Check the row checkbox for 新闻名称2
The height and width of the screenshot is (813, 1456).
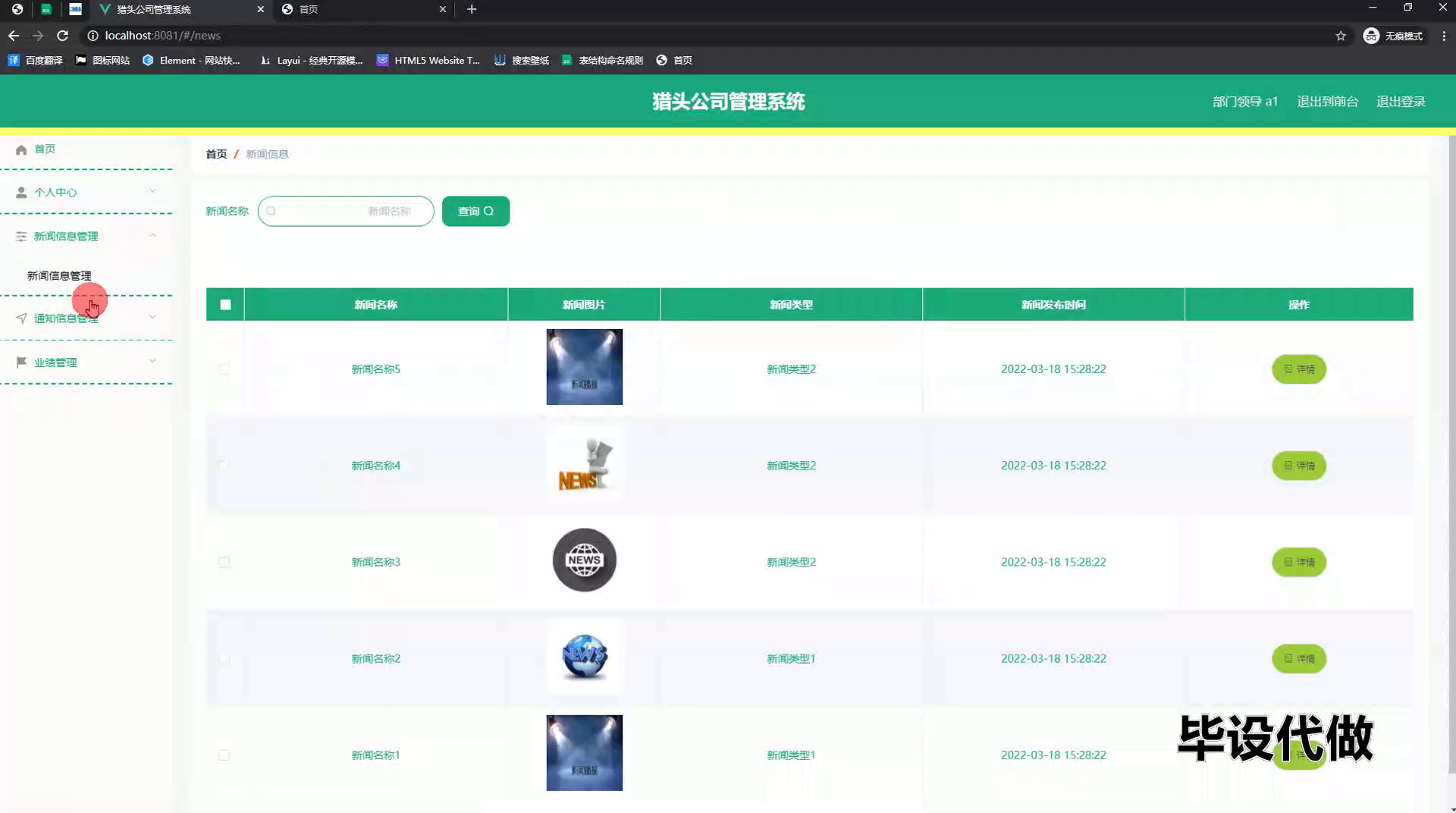pyautogui.click(x=224, y=658)
